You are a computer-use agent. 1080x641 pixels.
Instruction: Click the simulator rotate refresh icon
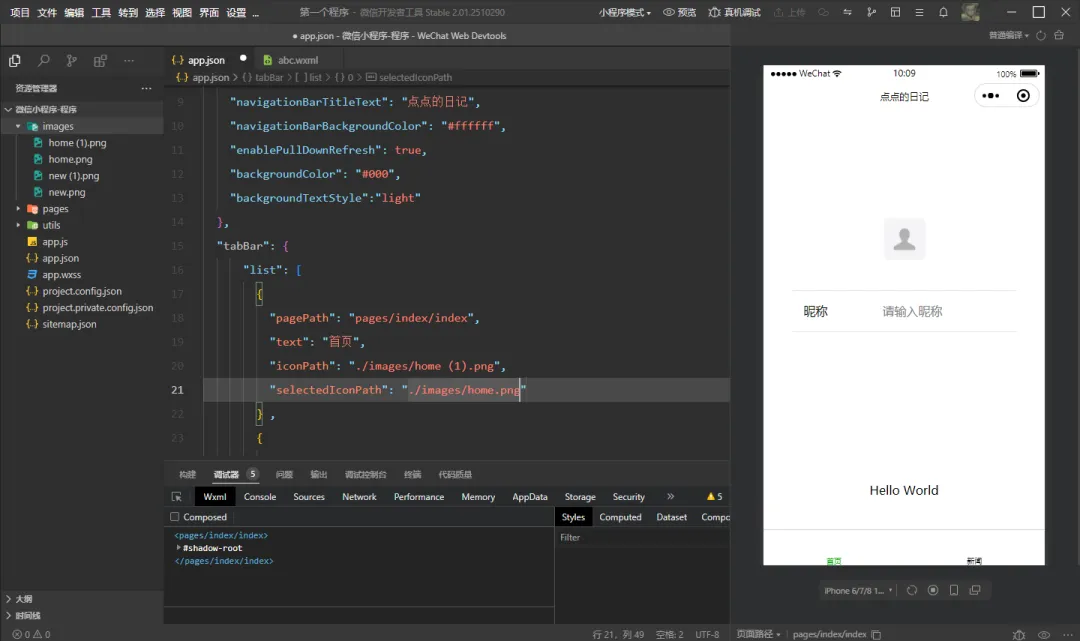tap(912, 591)
